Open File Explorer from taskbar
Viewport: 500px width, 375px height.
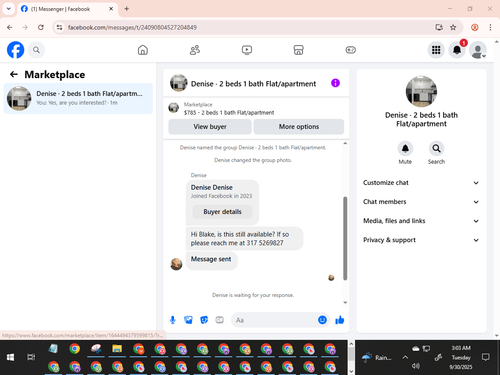pos(117,349)
